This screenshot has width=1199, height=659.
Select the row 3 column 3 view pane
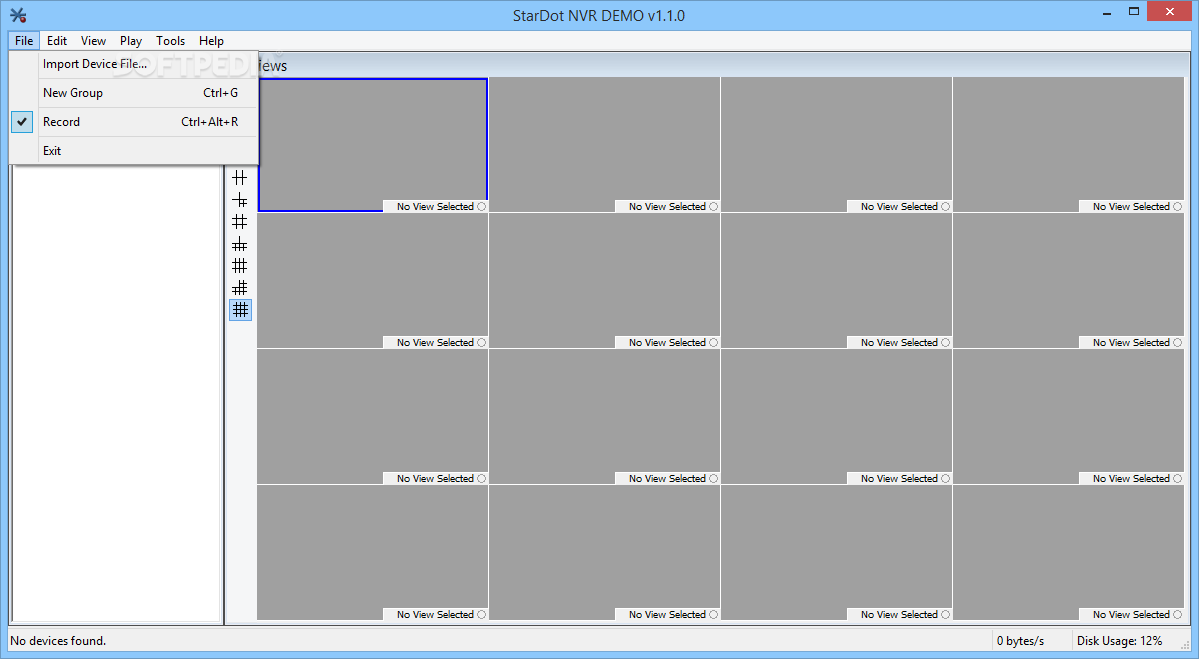[837, 417]
